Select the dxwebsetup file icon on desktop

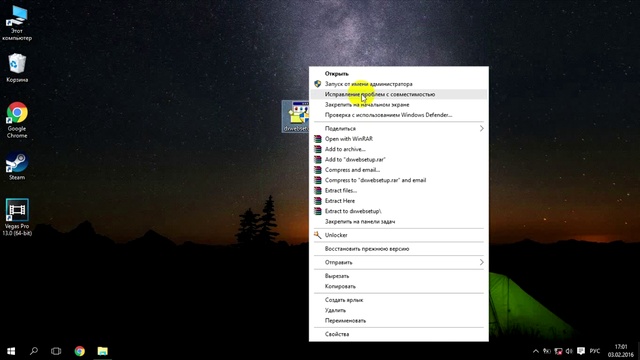[x=296, y=117]
